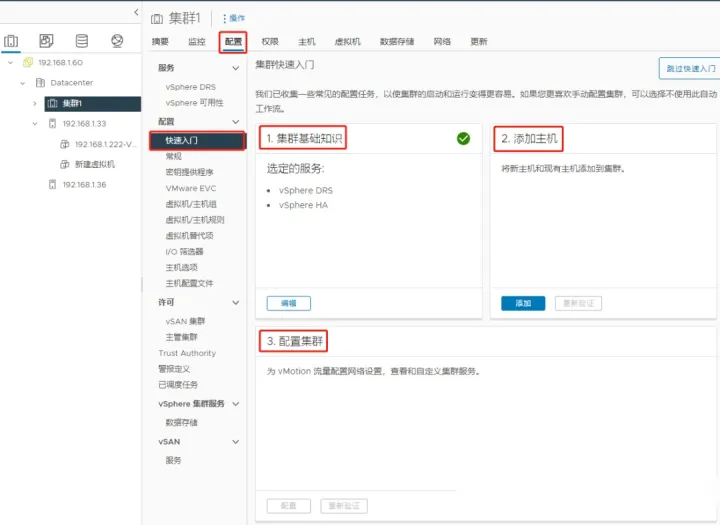Collapse the 许可 section chevron
Screen dimensions: 720x525
tap(236, 302)
